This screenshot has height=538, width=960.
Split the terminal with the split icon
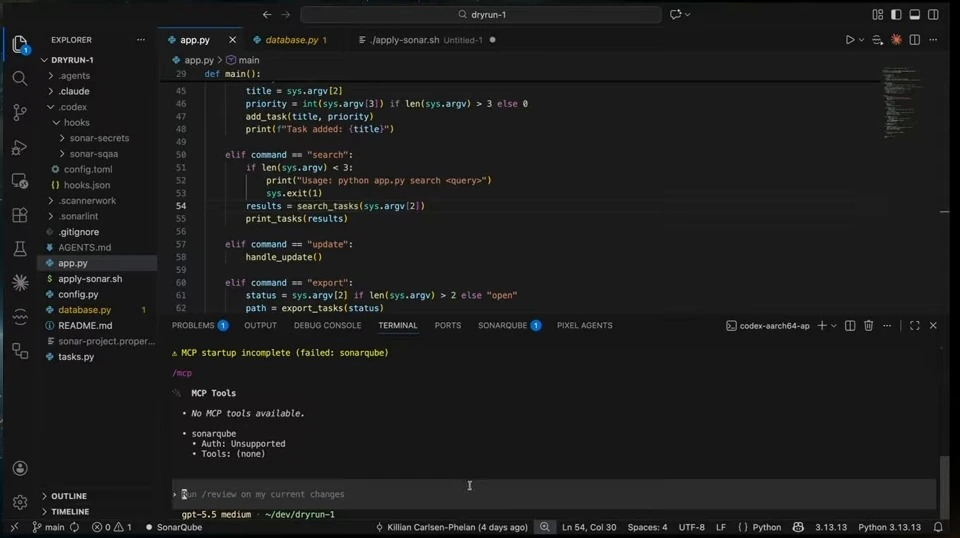pos(850,326)
